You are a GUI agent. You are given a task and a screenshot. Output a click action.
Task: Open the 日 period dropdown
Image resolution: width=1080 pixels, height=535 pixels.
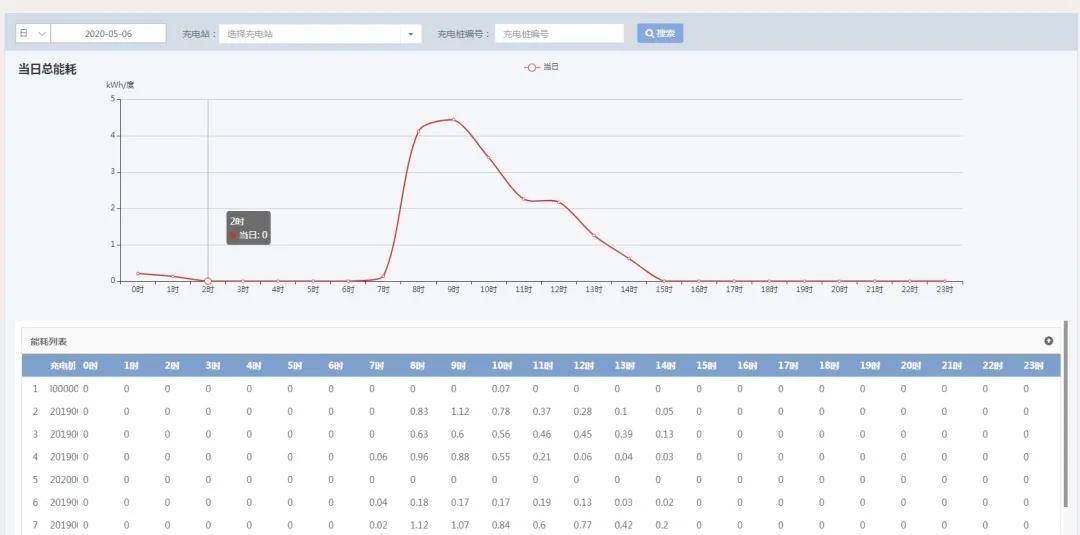tap(32, 33)
